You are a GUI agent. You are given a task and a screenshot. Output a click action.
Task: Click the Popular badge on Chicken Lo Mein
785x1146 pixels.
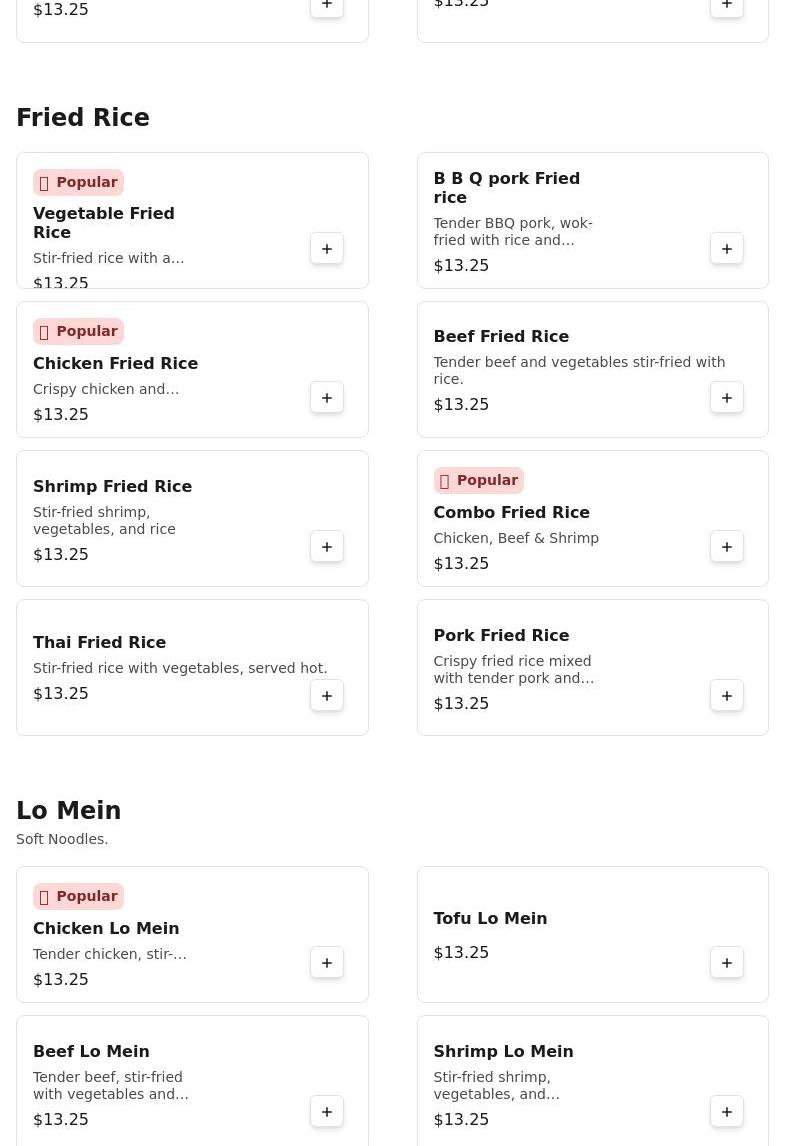(78, 896)
